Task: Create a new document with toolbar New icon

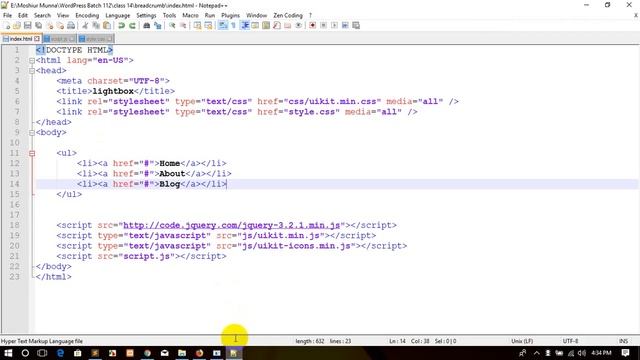Action: [7, 25]
